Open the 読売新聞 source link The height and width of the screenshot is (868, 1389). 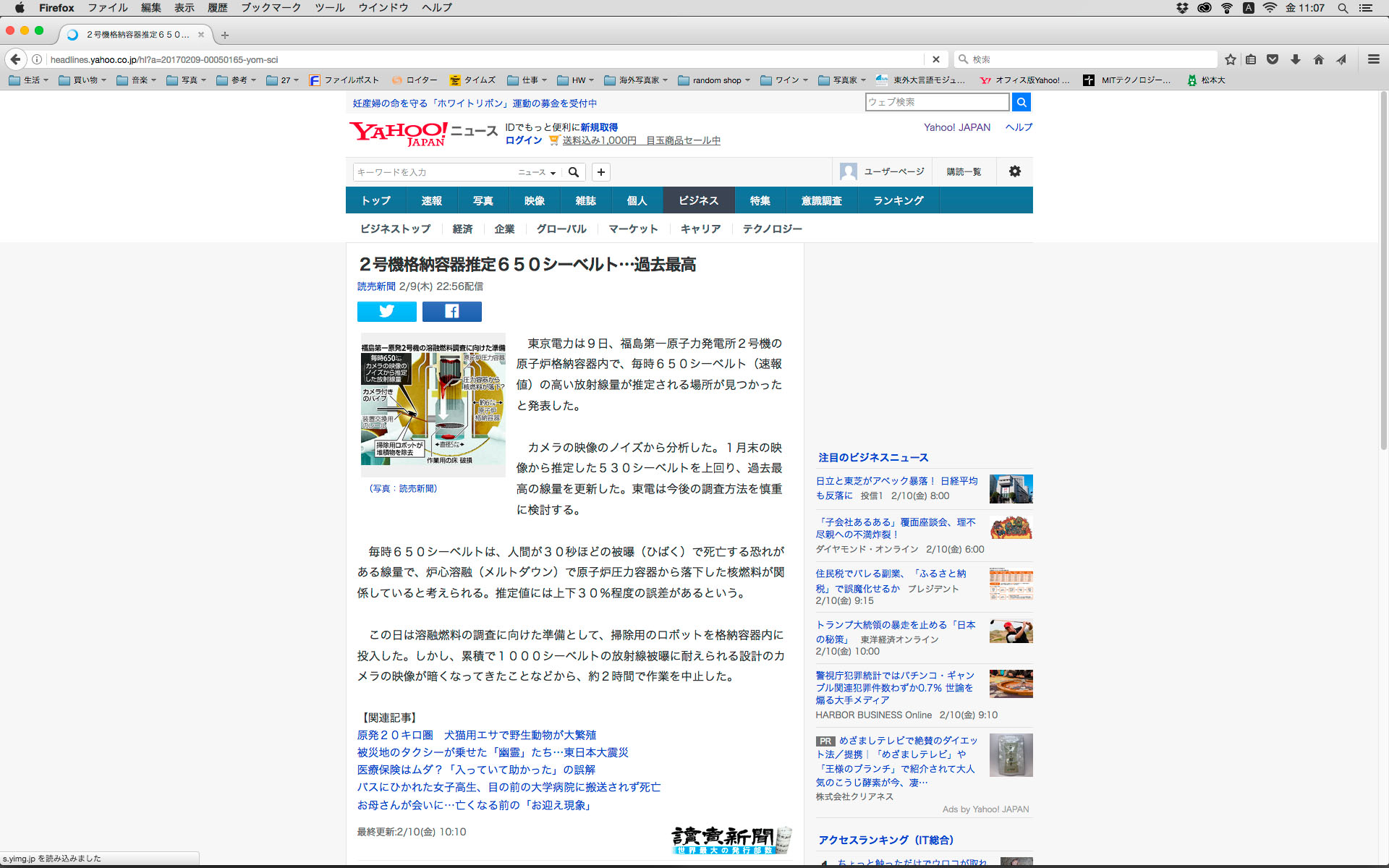(x=376, y=286)
